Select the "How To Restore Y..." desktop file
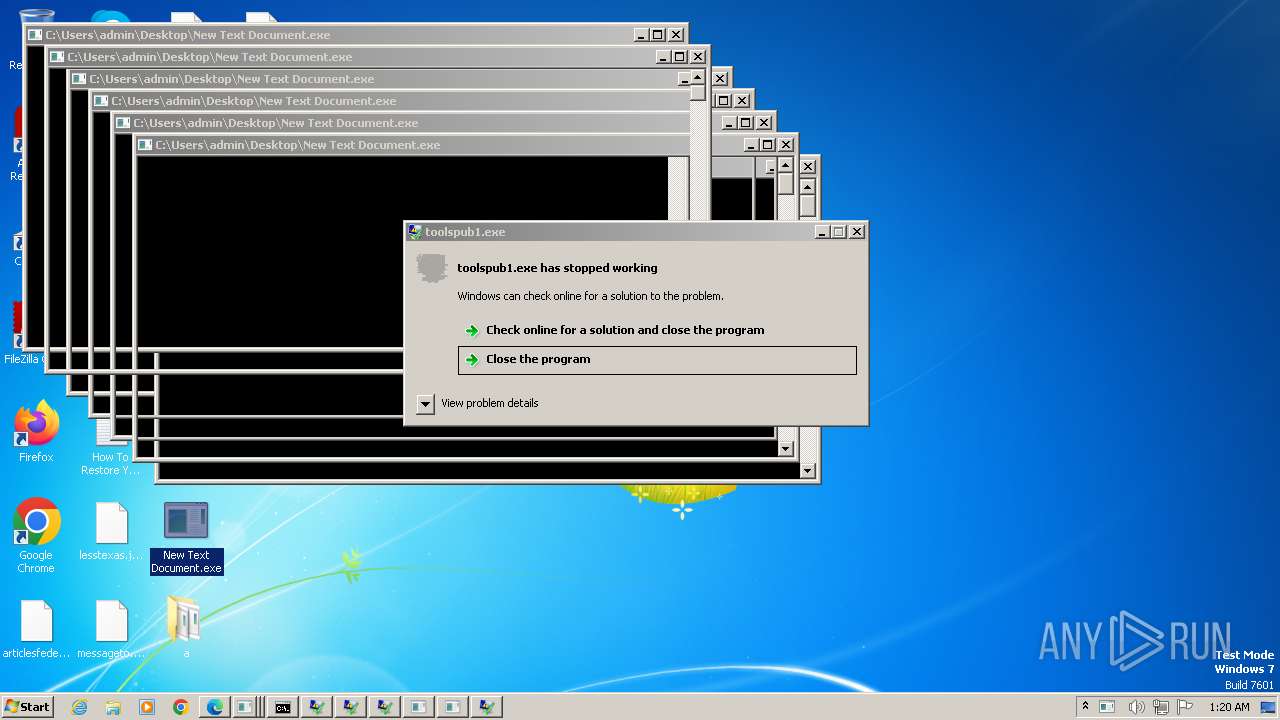Viewport: 1280px width, 720px height. [111, 447]
